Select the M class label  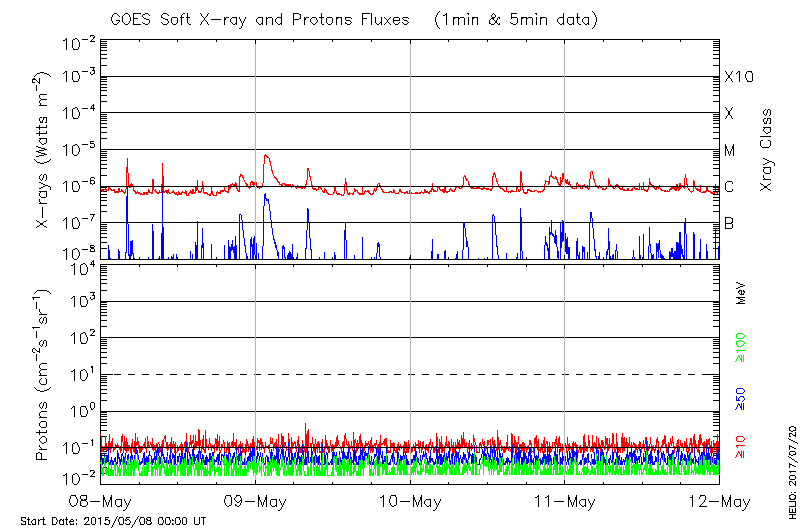click(730, 150)
